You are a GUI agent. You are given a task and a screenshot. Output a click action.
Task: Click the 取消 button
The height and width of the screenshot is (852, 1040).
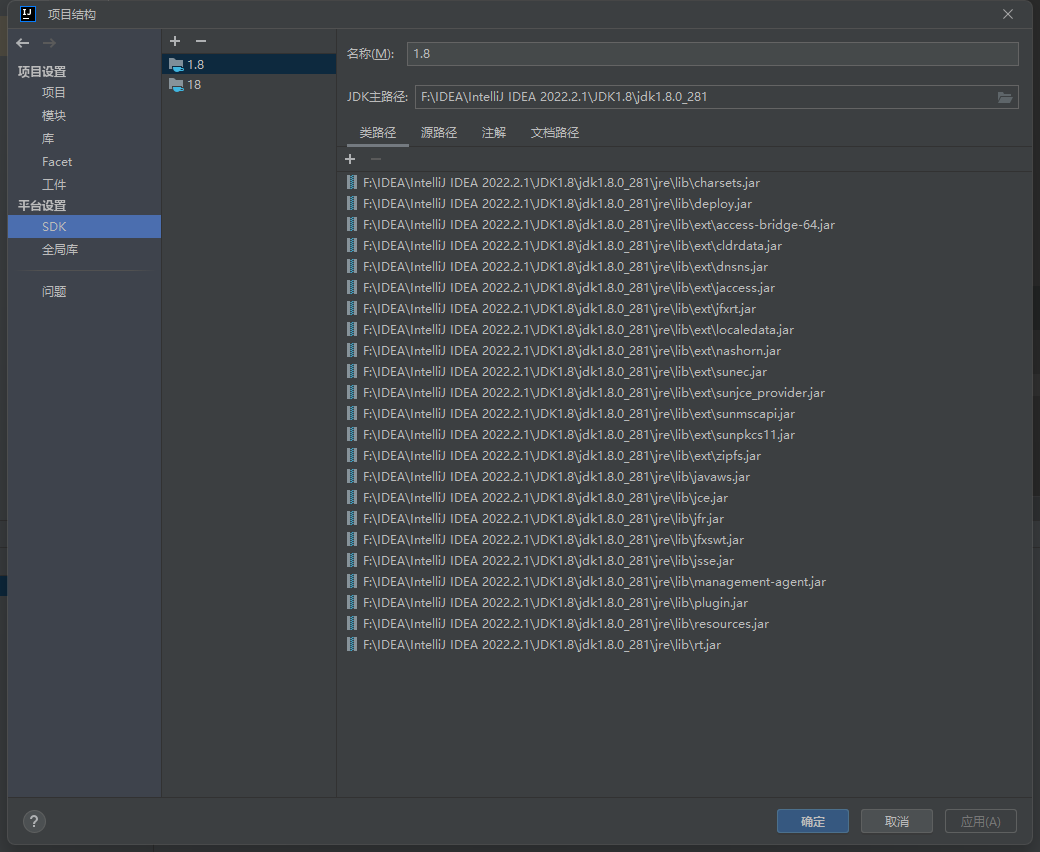897,822
